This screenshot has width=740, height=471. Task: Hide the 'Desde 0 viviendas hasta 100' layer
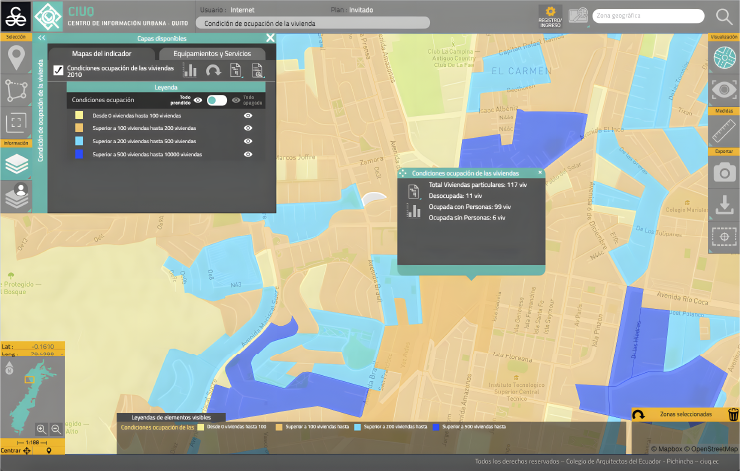(x=247, y=116)
